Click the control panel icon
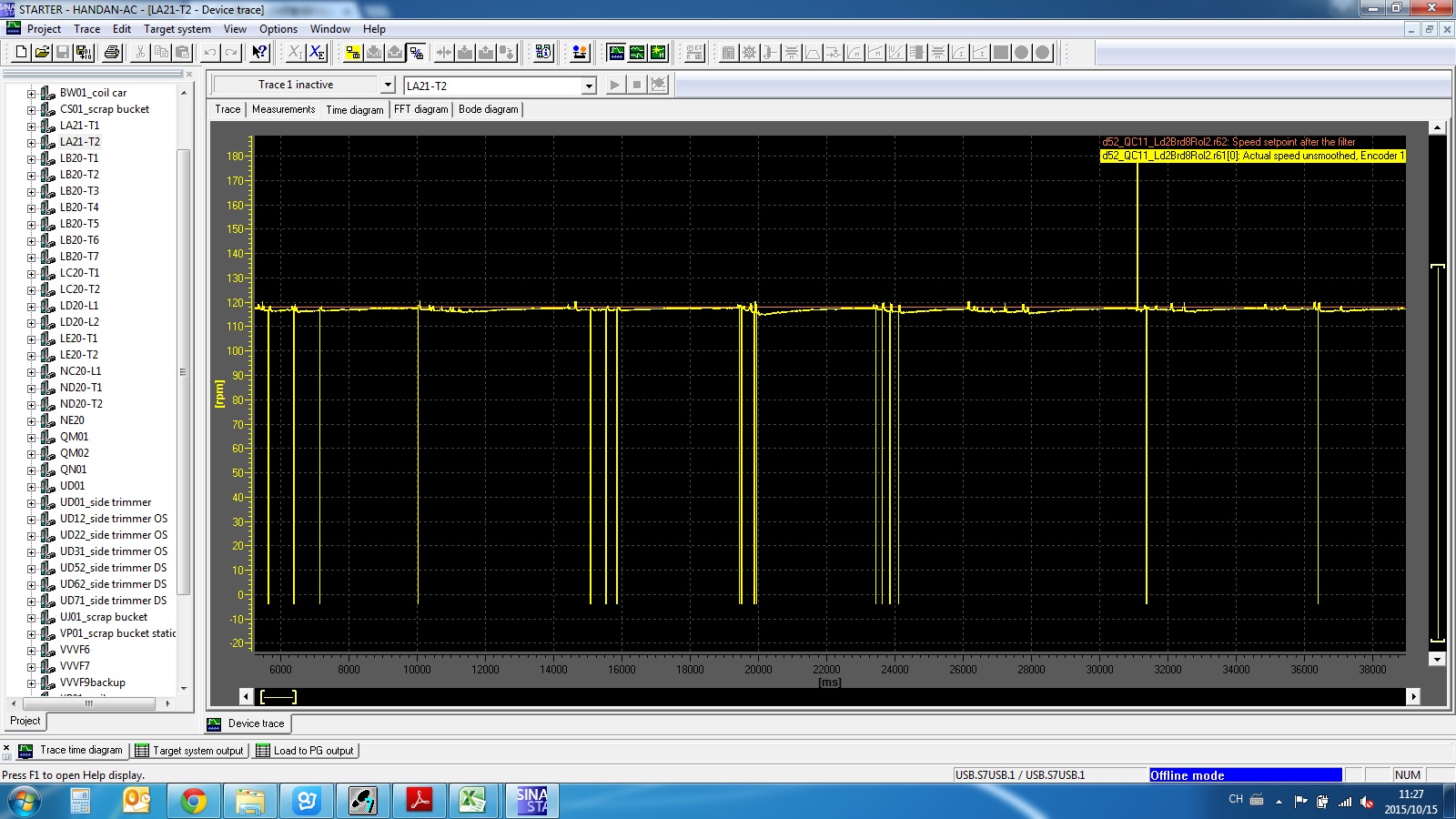This screenshot has width=1456, height=819. coord(580,53)
